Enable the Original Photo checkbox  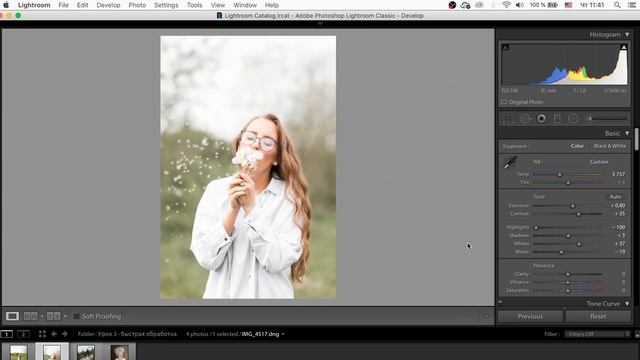click(504, 102)
